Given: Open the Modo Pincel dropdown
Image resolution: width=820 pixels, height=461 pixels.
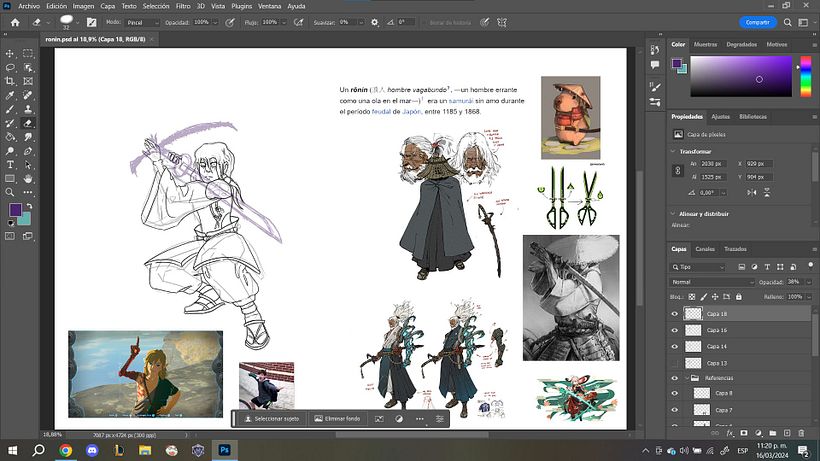Looking at the screenshot, I should [x=142, y=22].
